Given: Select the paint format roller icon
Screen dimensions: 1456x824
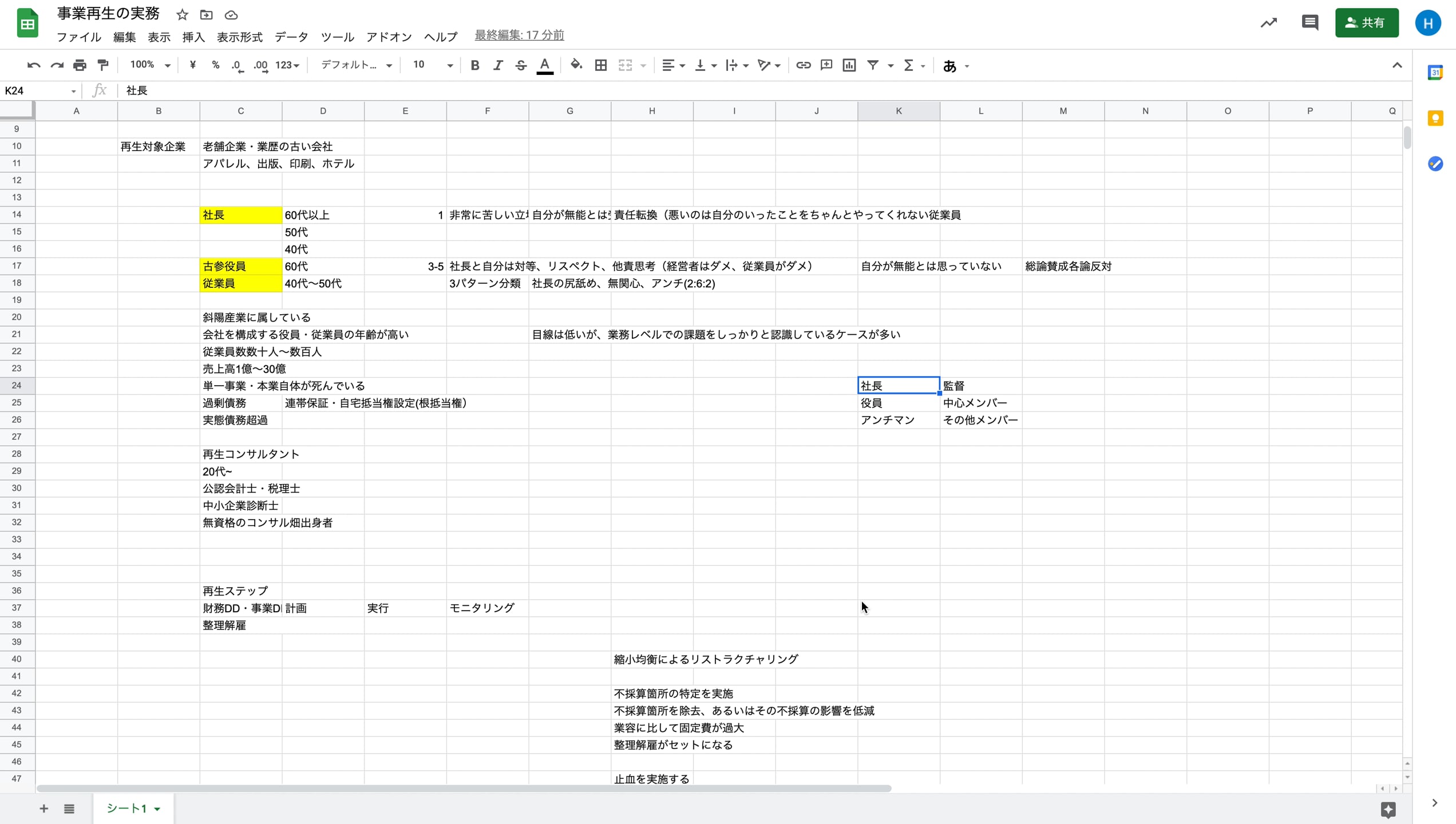Looking at the screenshot, I should (x=103, y=65).
